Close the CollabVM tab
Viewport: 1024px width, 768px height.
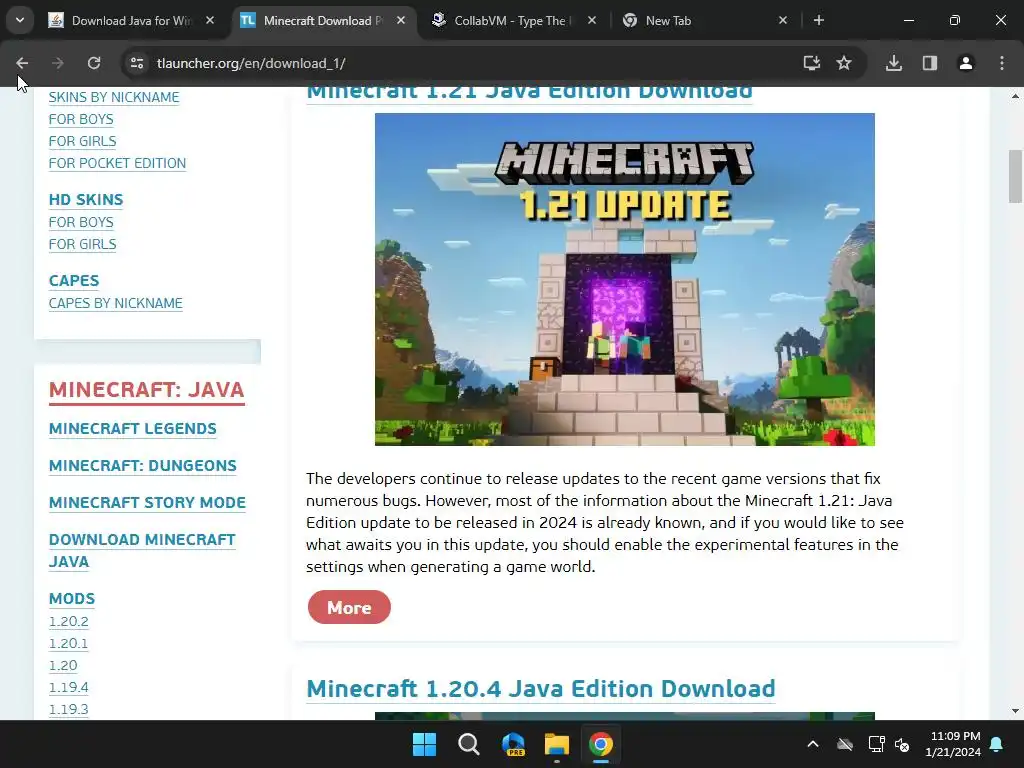[x=592, y=20]
